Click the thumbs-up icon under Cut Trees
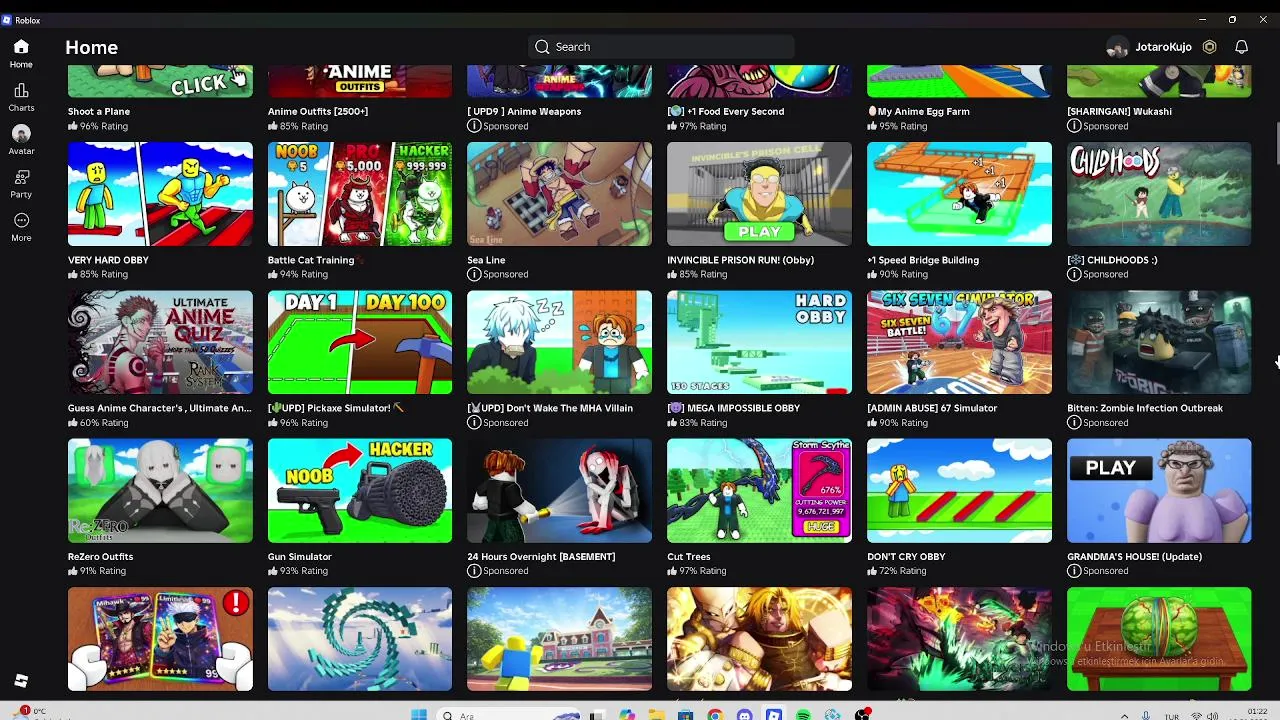The image size is (1280, 720). tap(672, 570)
